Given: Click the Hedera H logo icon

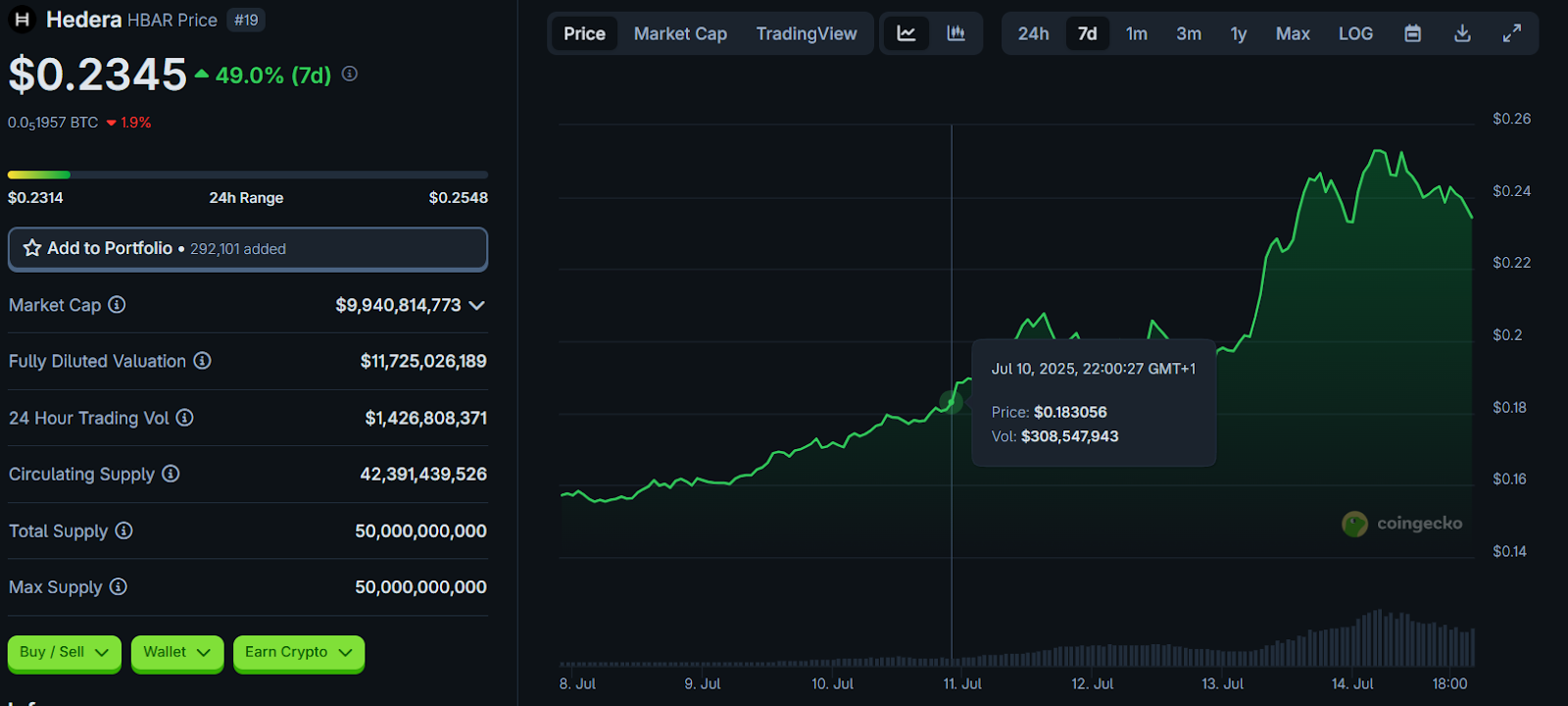Looking at the screenshot, I should pyautogui.click(x=22, y=20).
